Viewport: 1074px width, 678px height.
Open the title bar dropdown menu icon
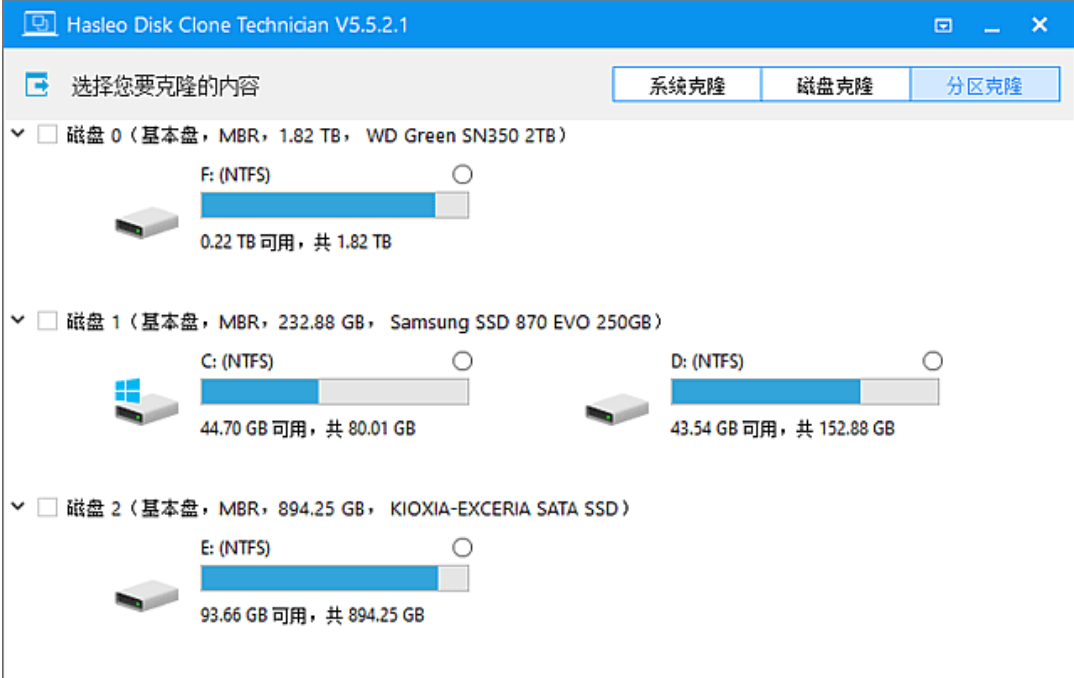coord(942,26)
